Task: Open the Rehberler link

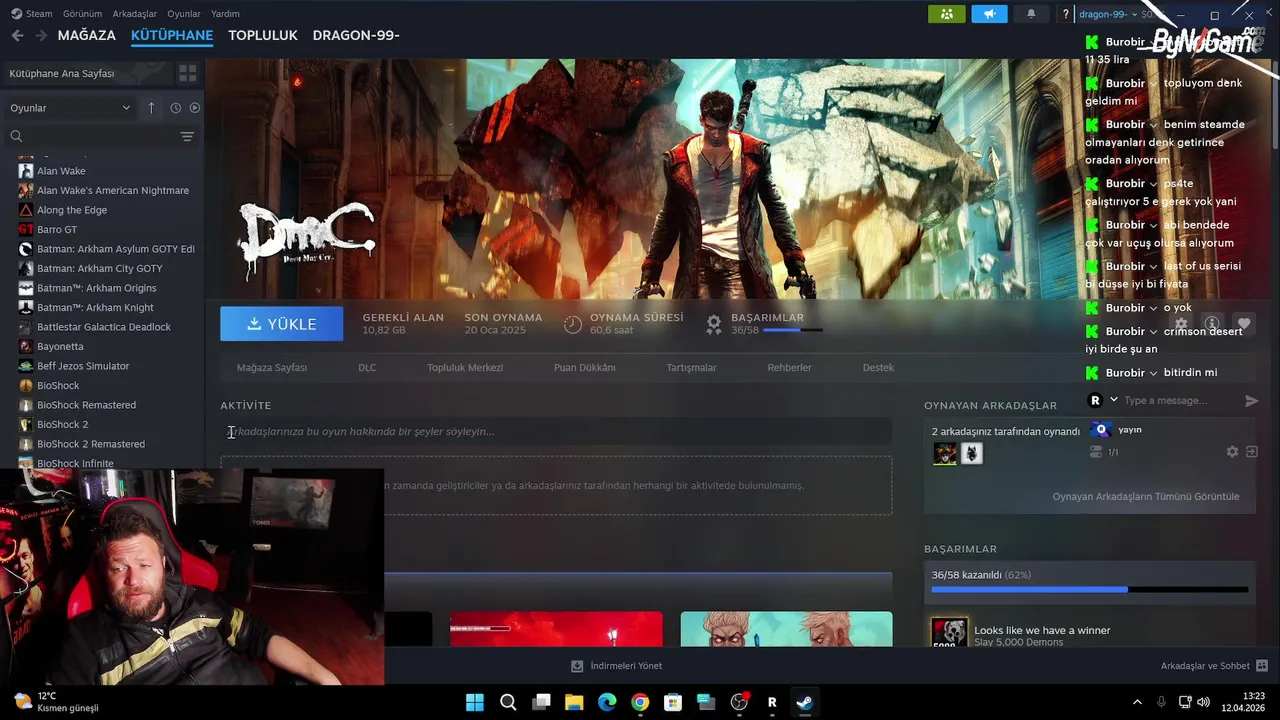Action: [789, 367]
